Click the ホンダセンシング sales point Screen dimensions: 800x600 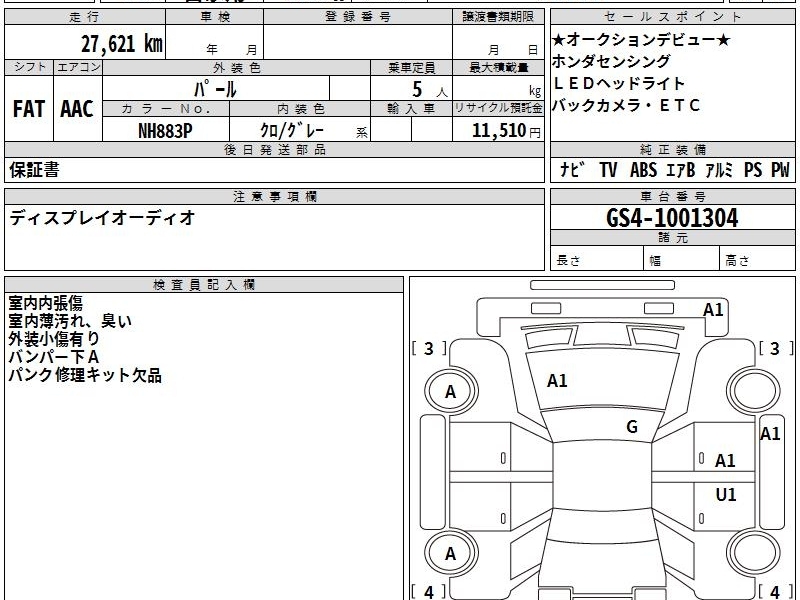point(611,61)
